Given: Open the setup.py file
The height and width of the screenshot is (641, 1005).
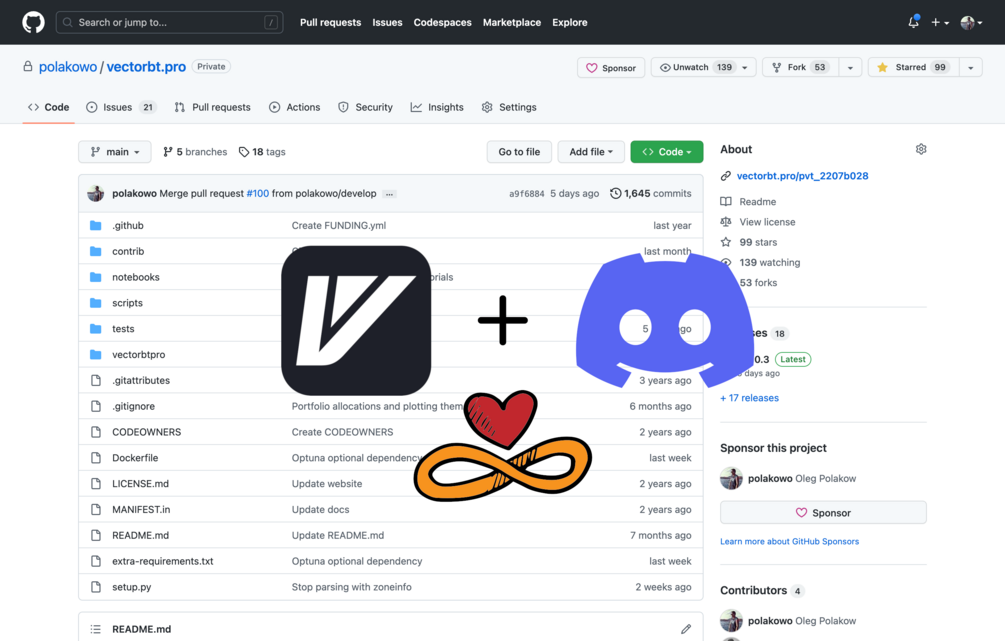Looking at the screenshot, I should (x=131, y=587).
